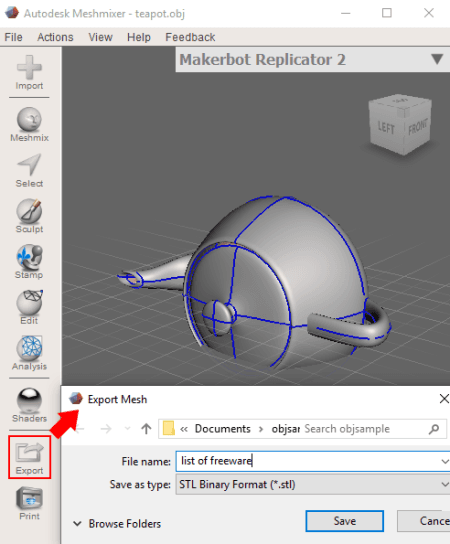Click the Export tool icon
450x544 pixels.
pos(29,457)
